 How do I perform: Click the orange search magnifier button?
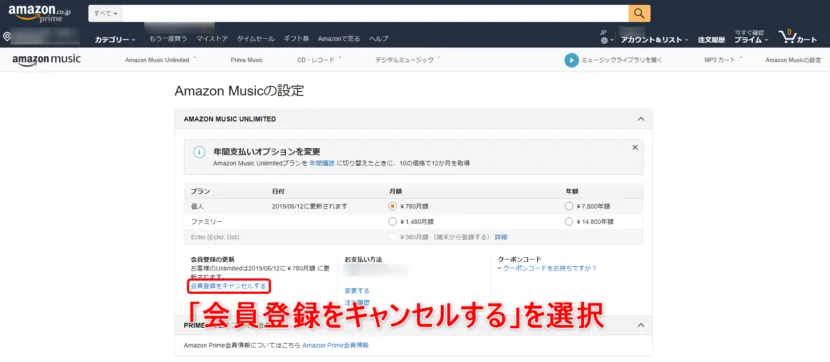(x=639, y=13)
